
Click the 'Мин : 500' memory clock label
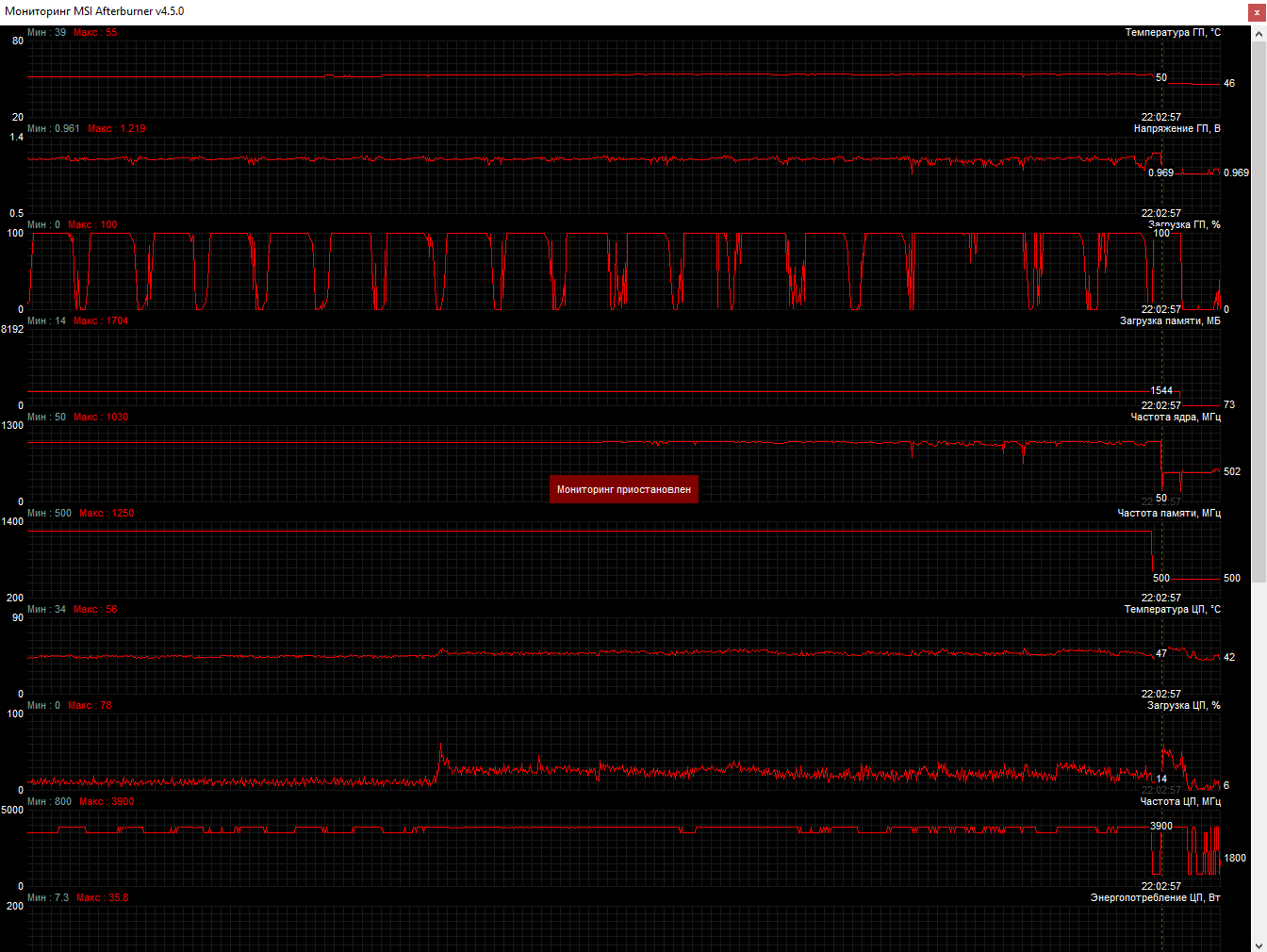point(50,513)
